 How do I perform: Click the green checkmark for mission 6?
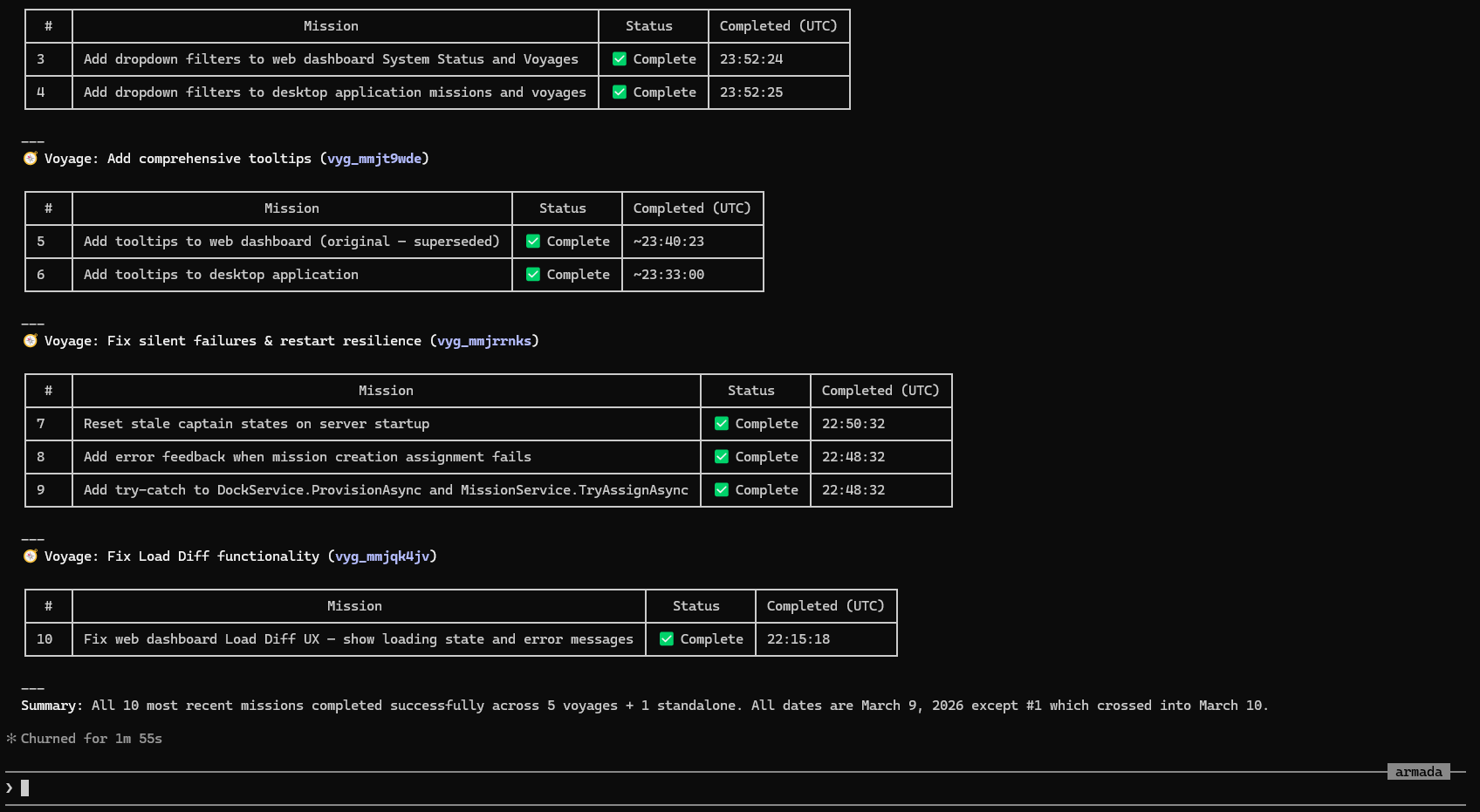532,274
